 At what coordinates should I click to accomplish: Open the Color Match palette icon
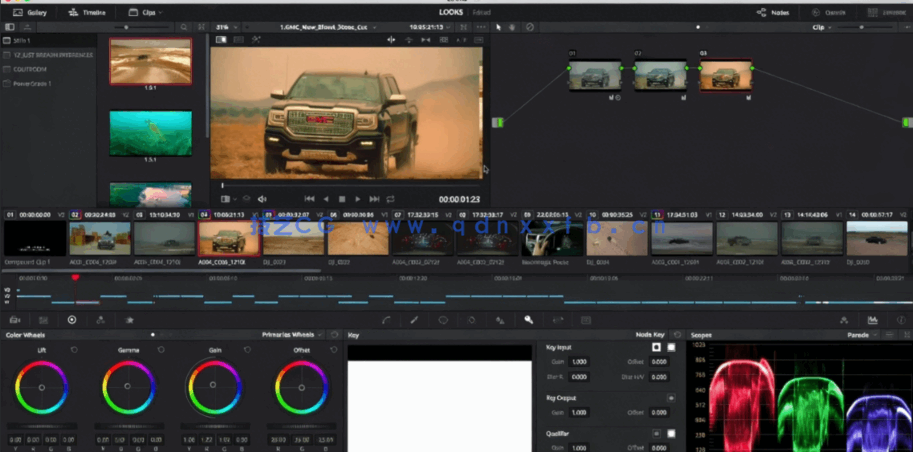(43, 320)
